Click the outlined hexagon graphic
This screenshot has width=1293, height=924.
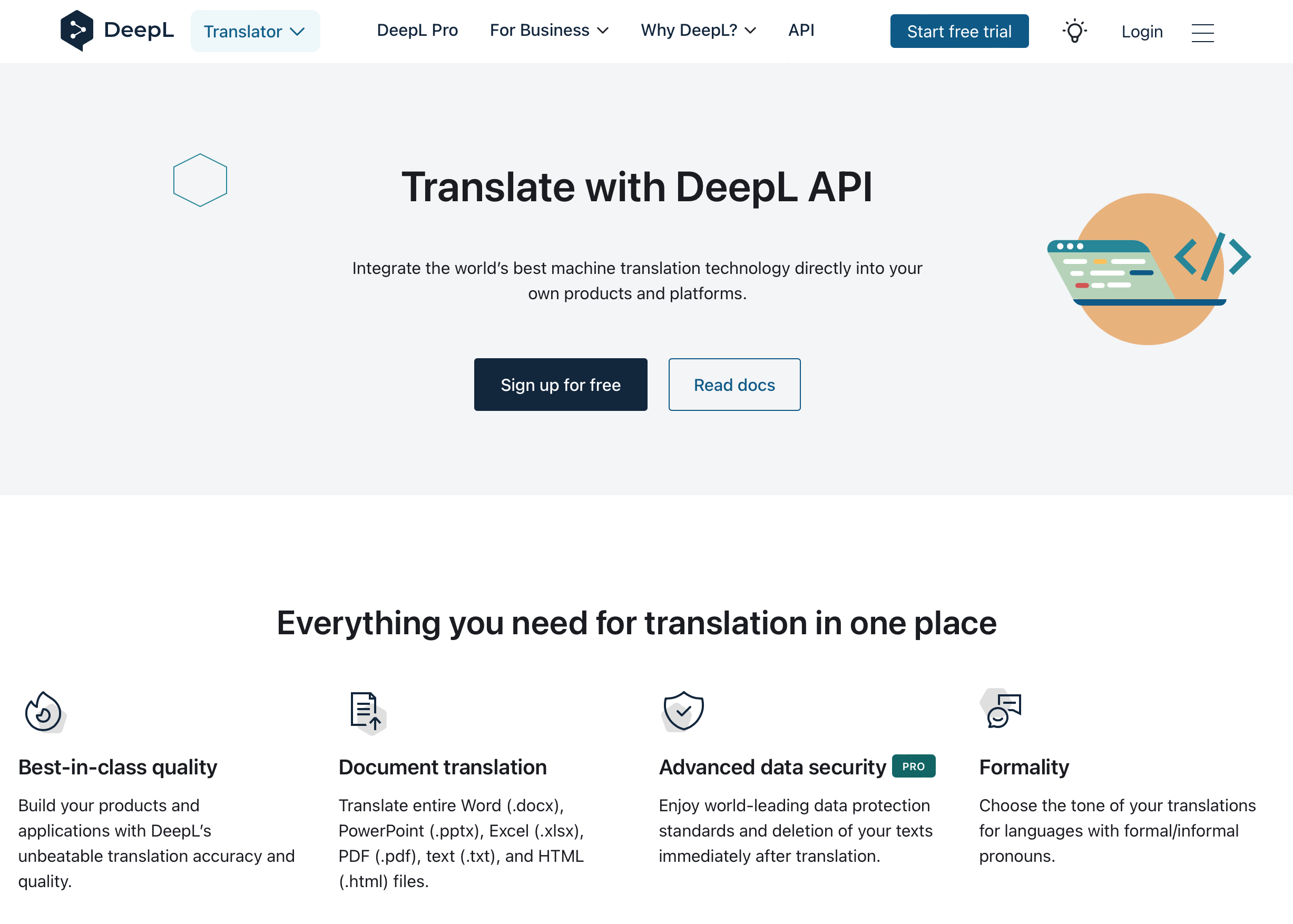(x=200, y=180)
